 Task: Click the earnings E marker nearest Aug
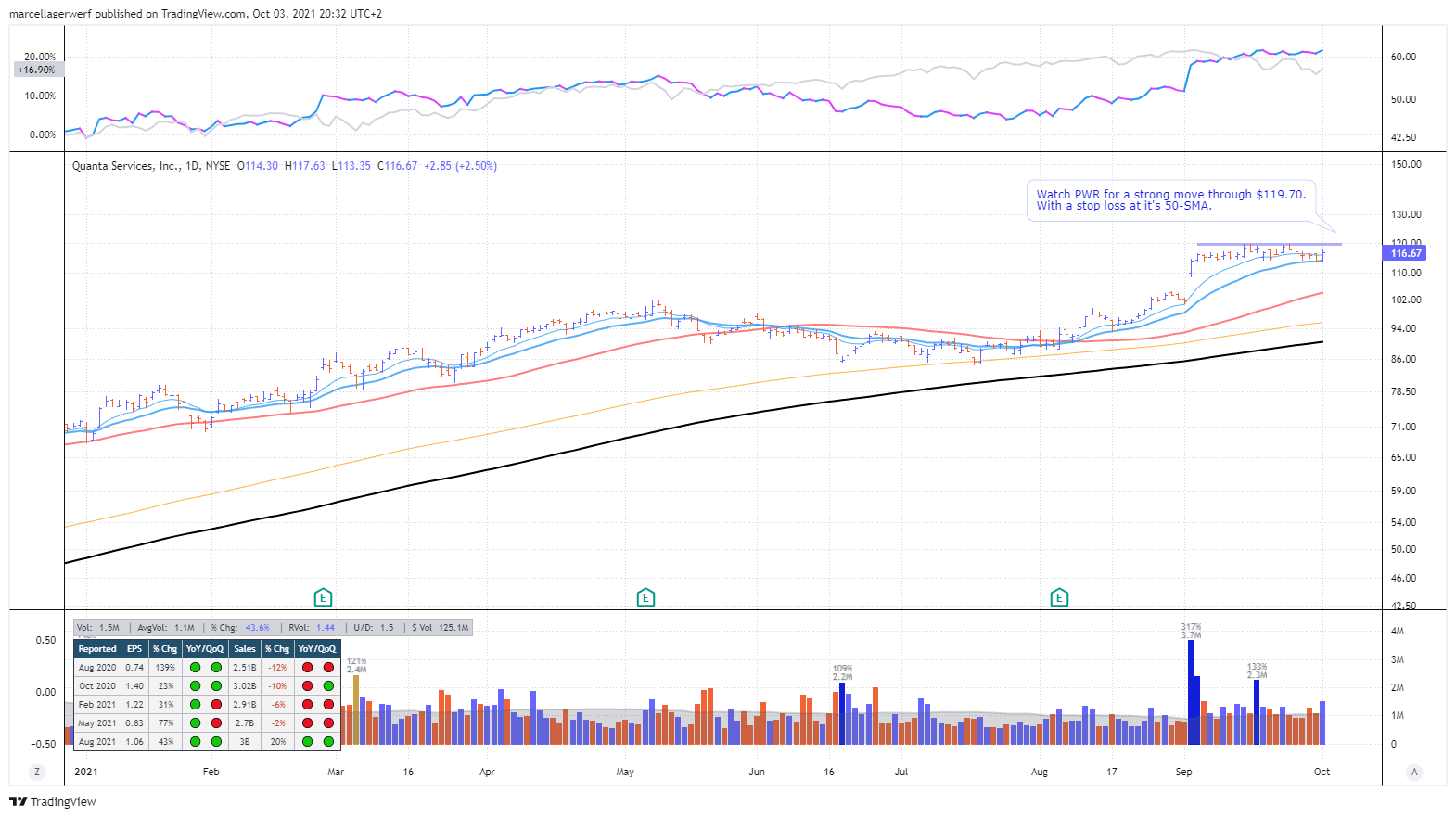pos(1059,597)
